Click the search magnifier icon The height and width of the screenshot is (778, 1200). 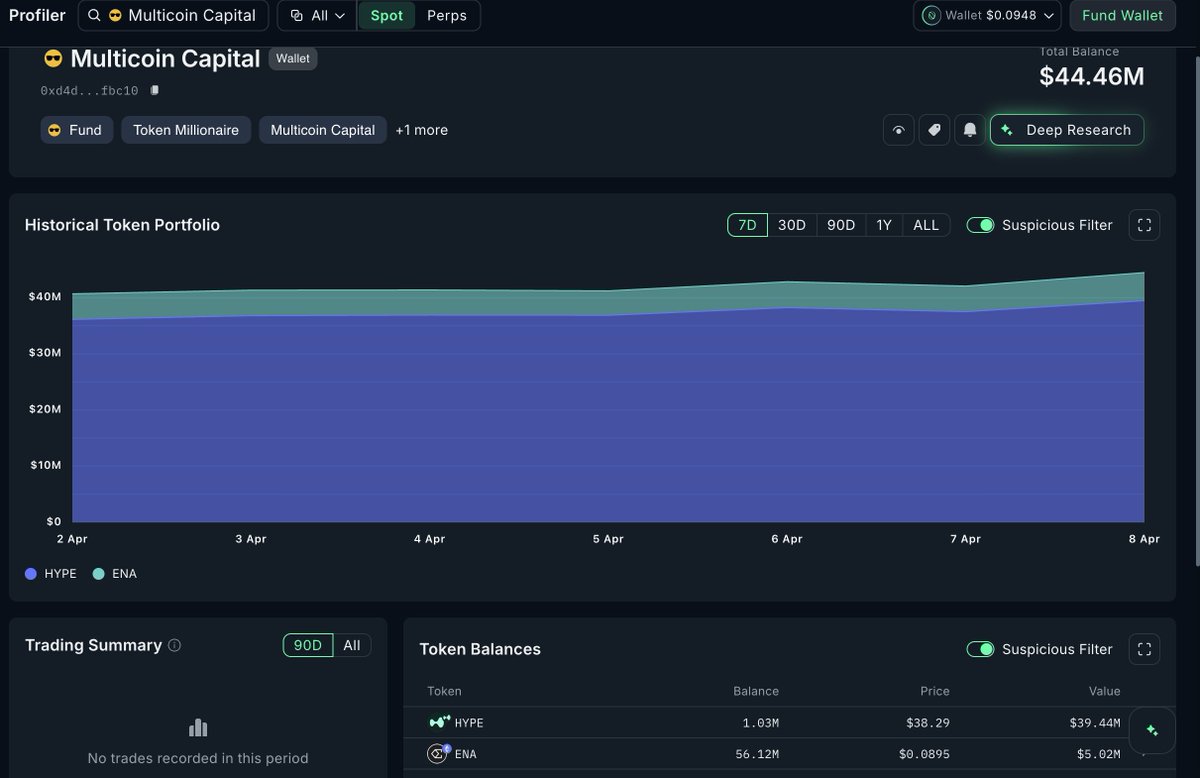(x=94, y=16)
